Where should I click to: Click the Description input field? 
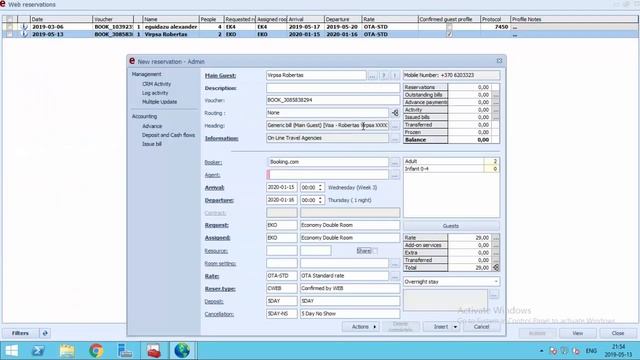pyautogui.click(x=333, y=88)
